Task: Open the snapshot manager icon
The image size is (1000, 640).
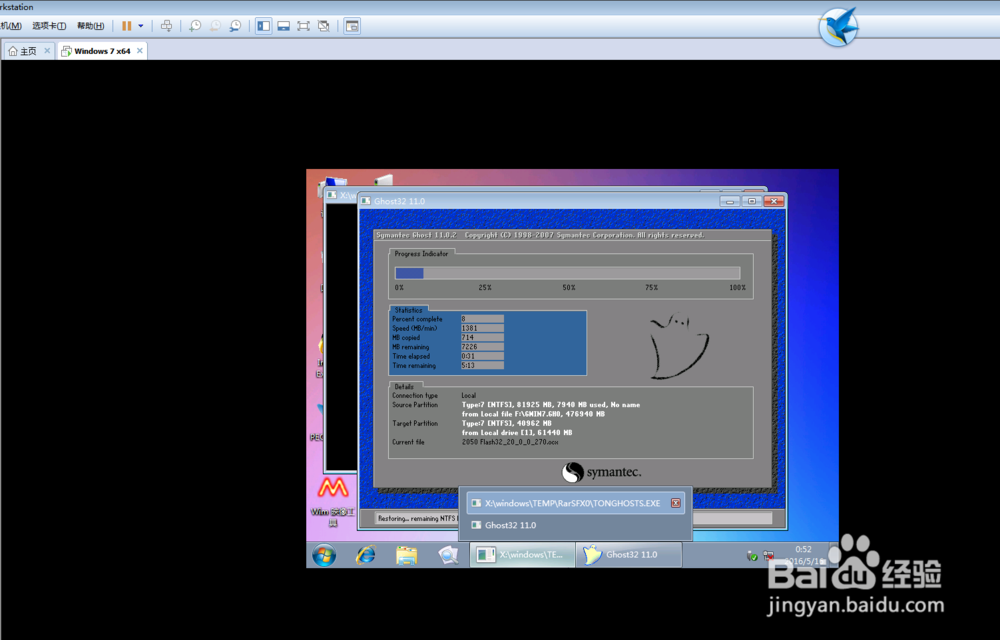Action: pyautogui.click(x=235, y=26)
